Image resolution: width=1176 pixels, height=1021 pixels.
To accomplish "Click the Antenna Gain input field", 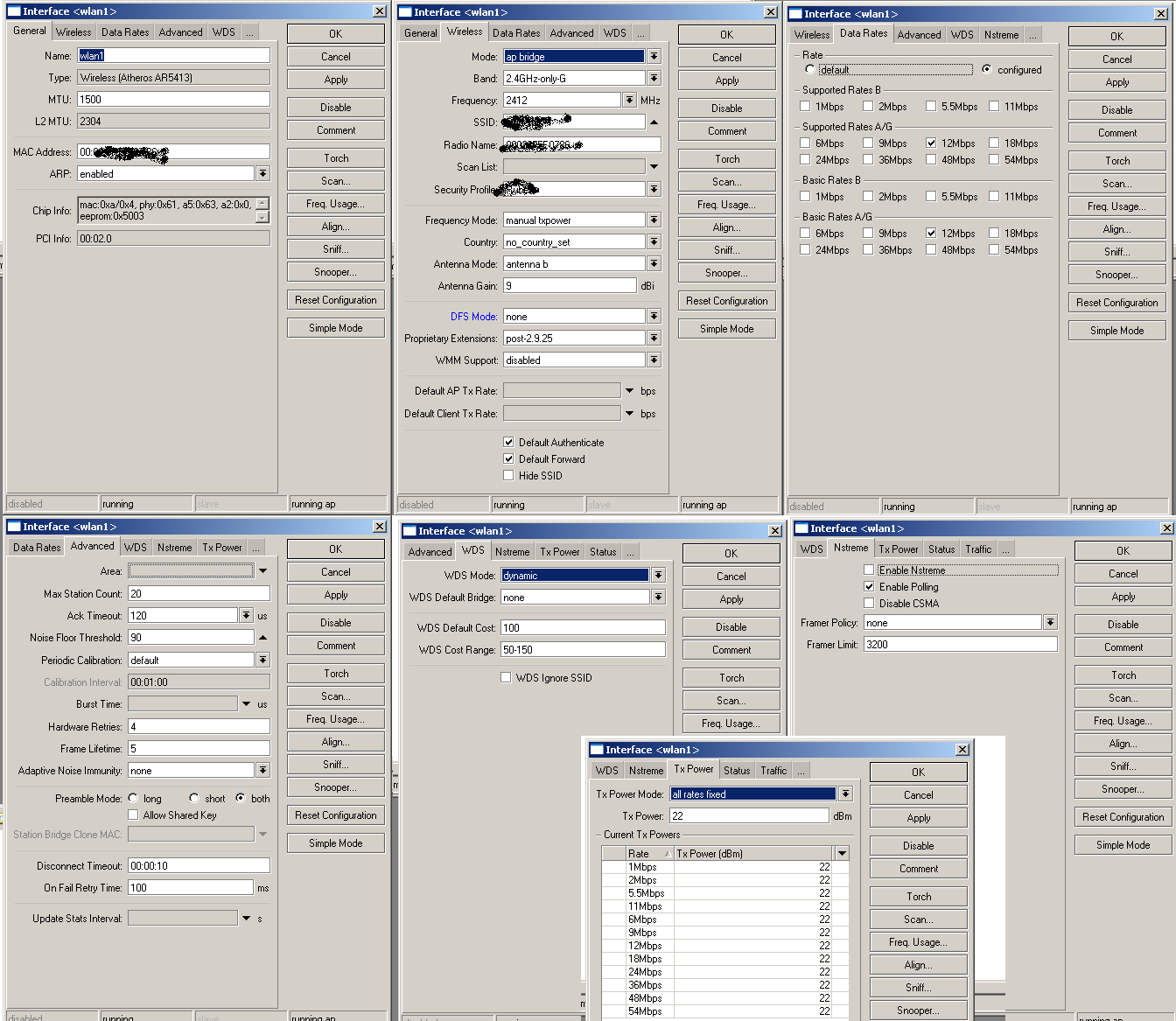I will click(x=570, y=285).
